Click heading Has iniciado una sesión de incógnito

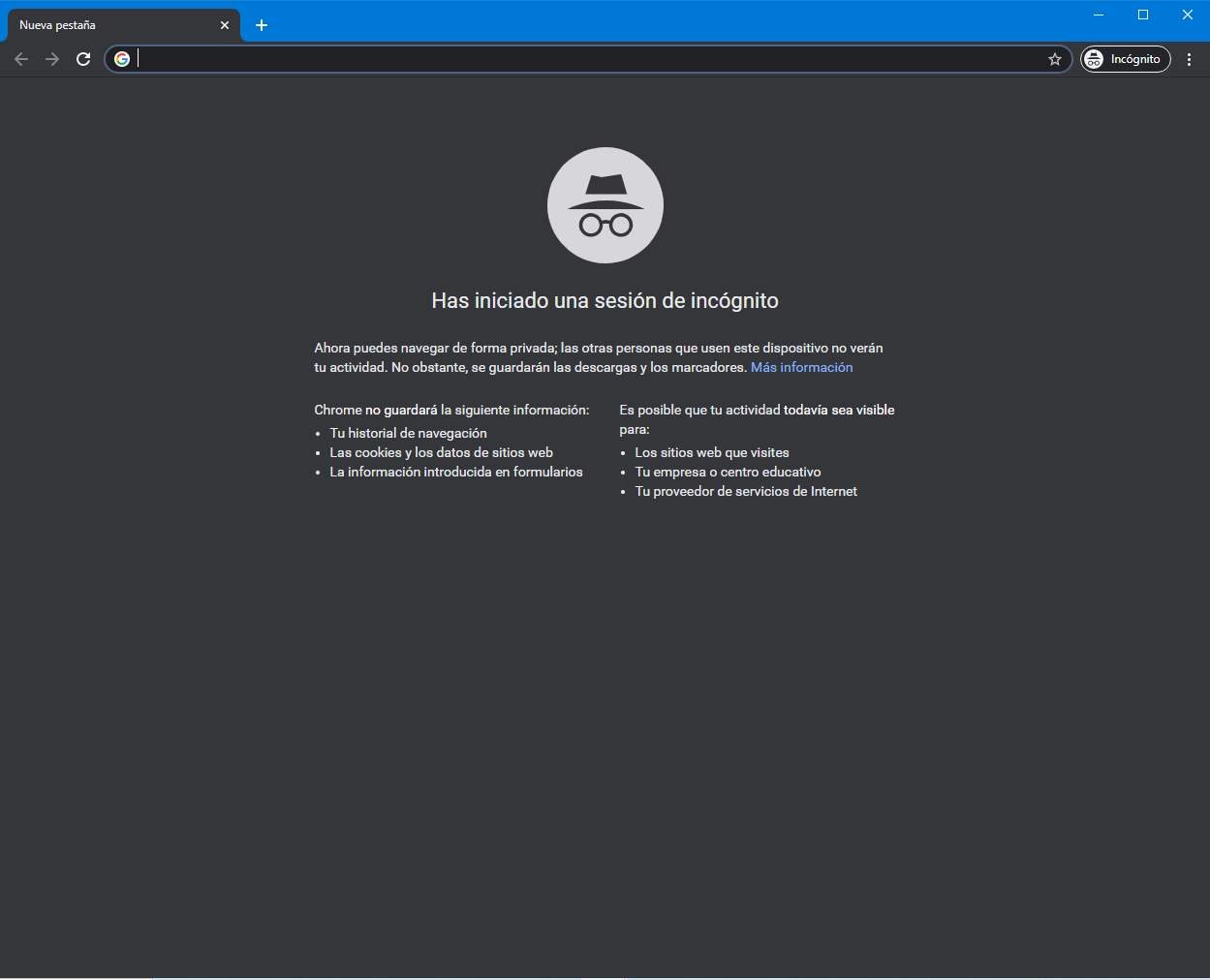(605, 301)
